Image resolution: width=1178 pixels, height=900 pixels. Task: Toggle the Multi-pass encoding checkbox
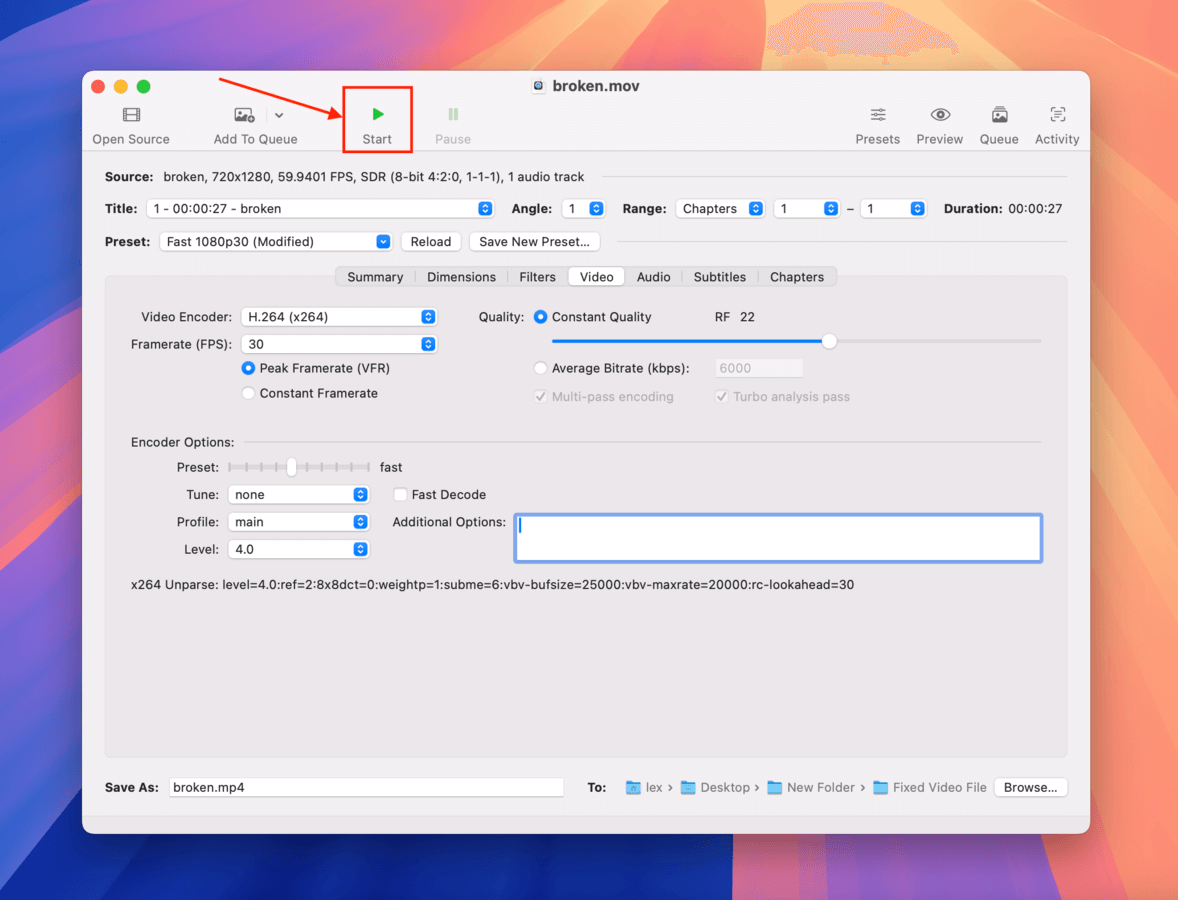pyautogui.click(x=540, y=397)
